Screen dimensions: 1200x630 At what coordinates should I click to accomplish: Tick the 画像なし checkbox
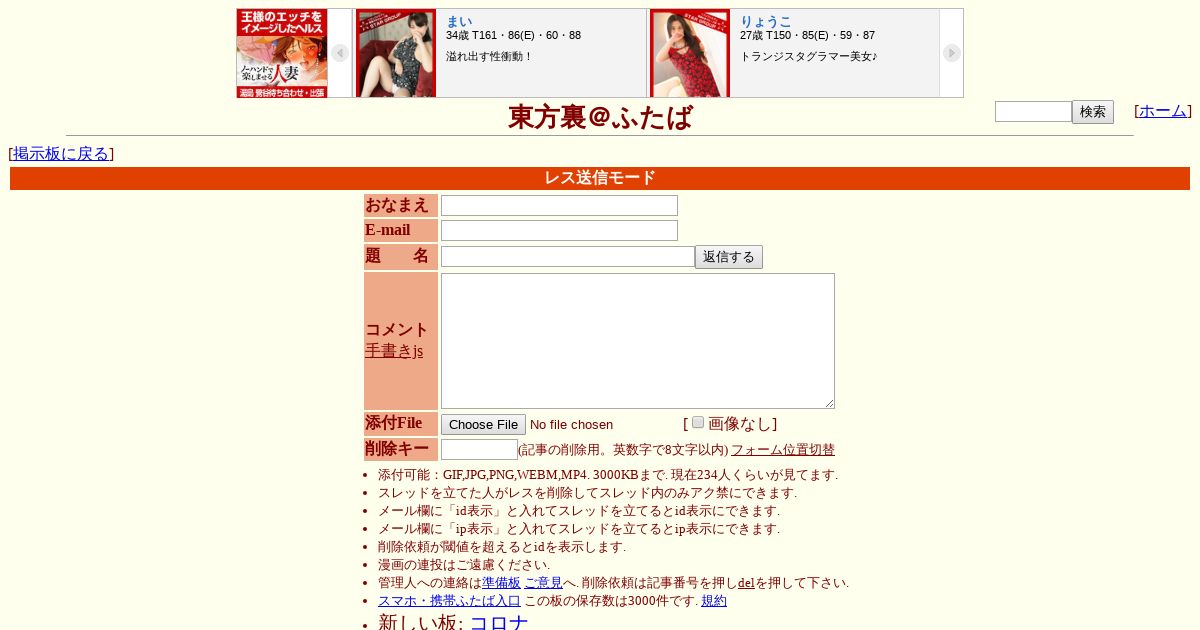pyautogui.click(x=698, y=422)
